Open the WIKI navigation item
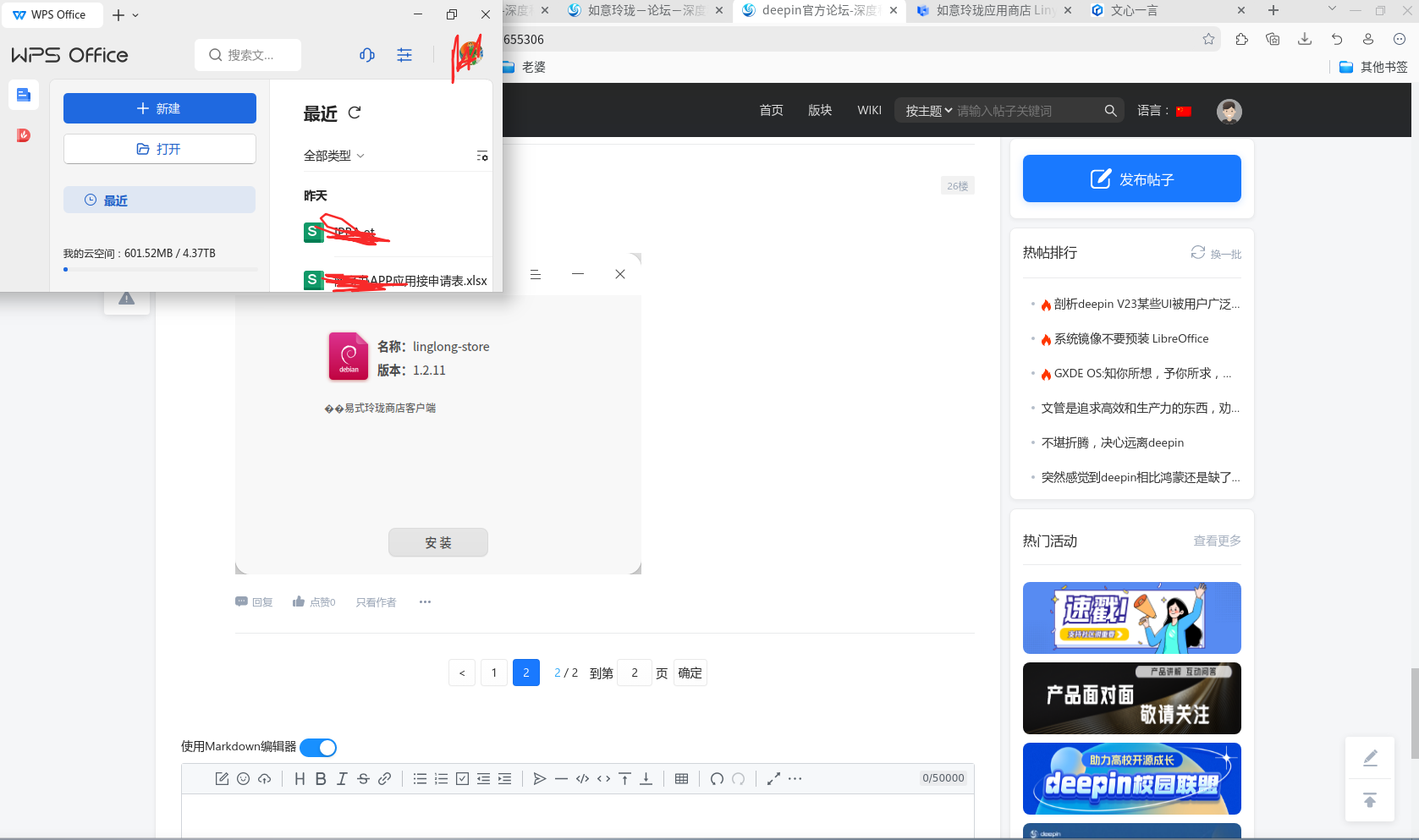Screen dimensions: 1419x840 click(869, 111)
